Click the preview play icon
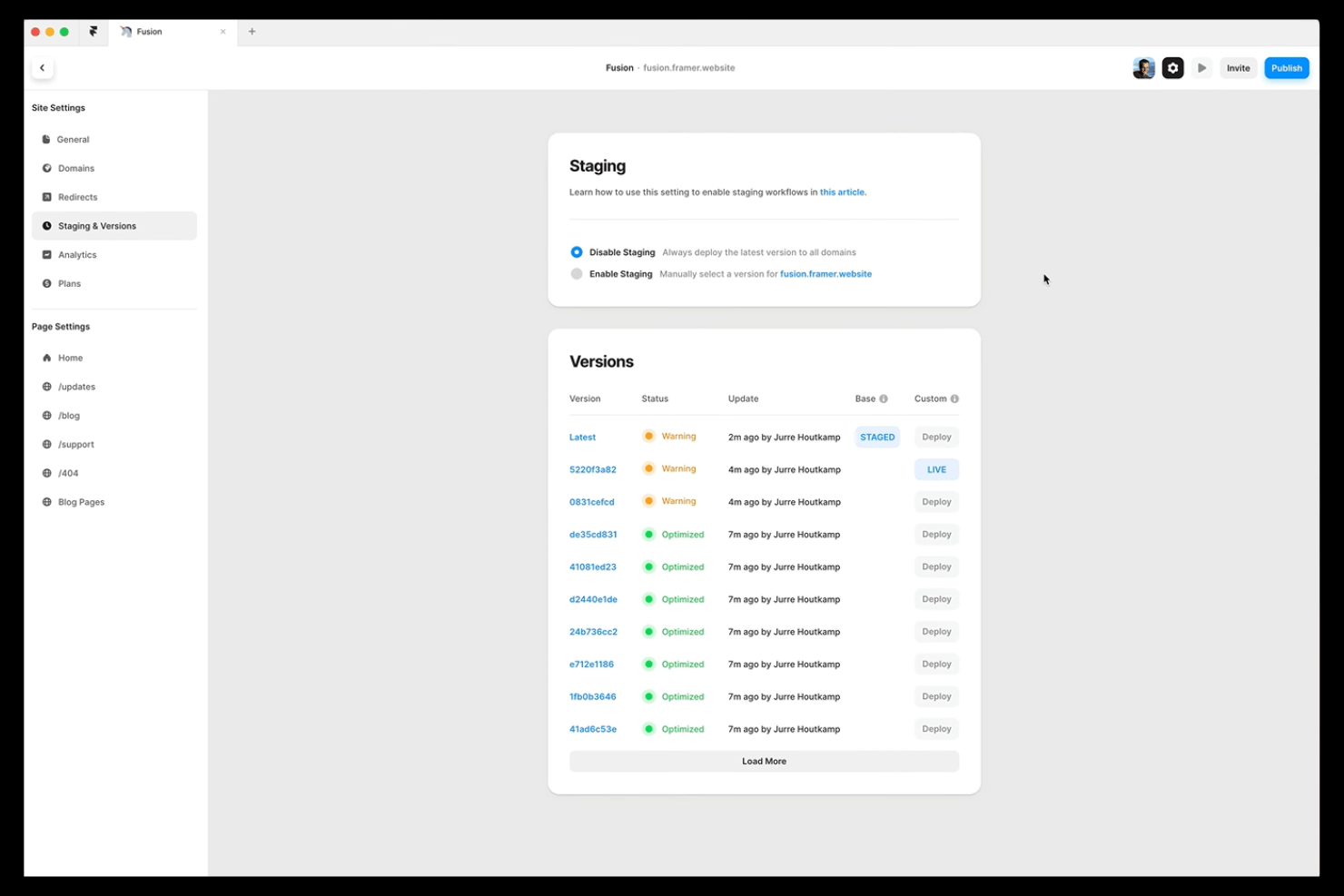The height and width of the screenshot is (896, 1344). tap(1201, 68)
